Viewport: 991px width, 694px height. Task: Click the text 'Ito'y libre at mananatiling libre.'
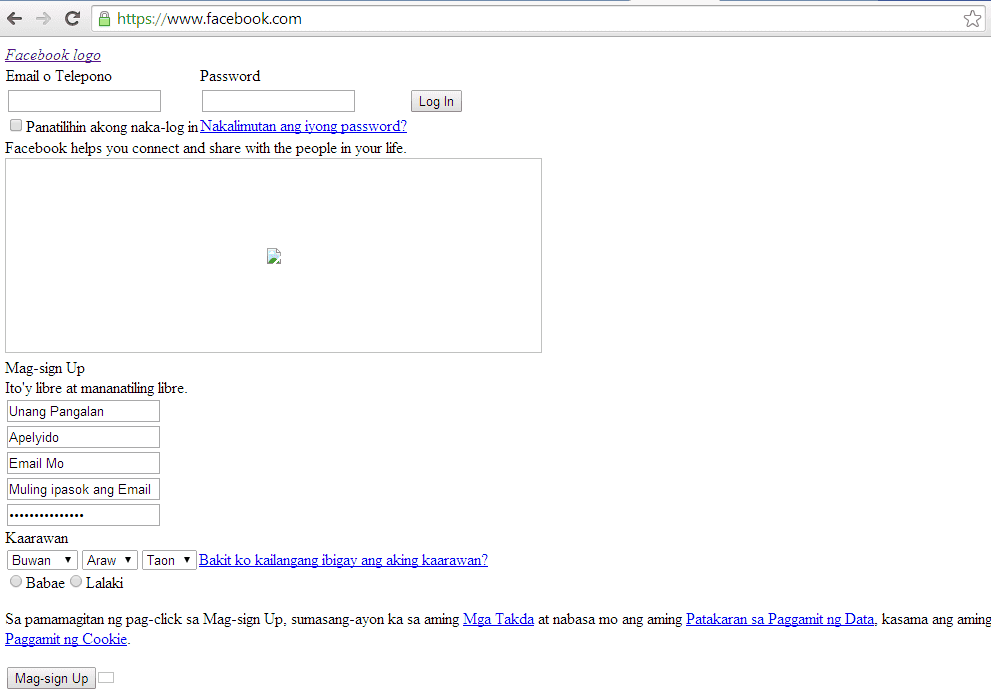tap(96, 388)
